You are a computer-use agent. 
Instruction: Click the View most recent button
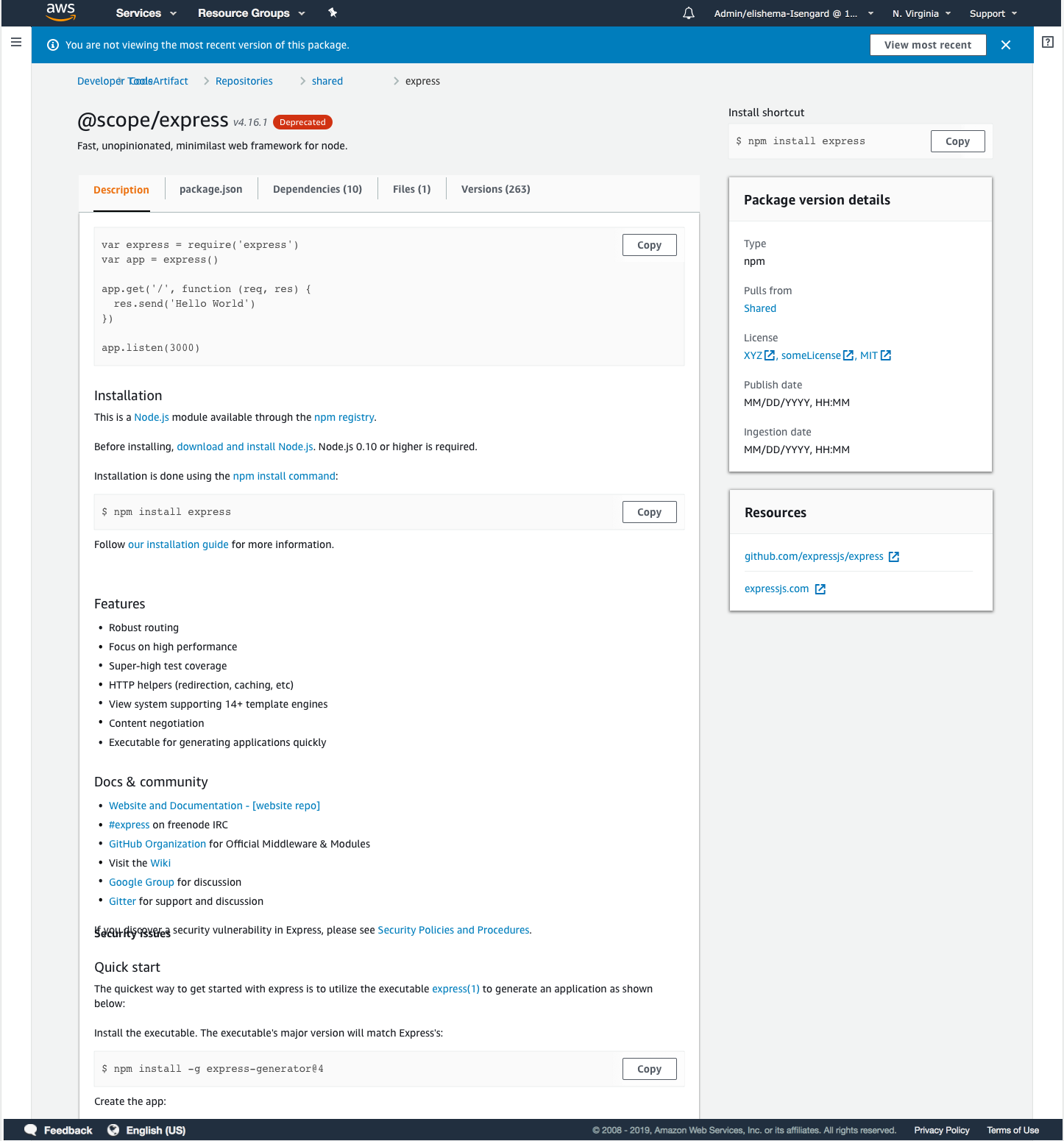point(928,45)
